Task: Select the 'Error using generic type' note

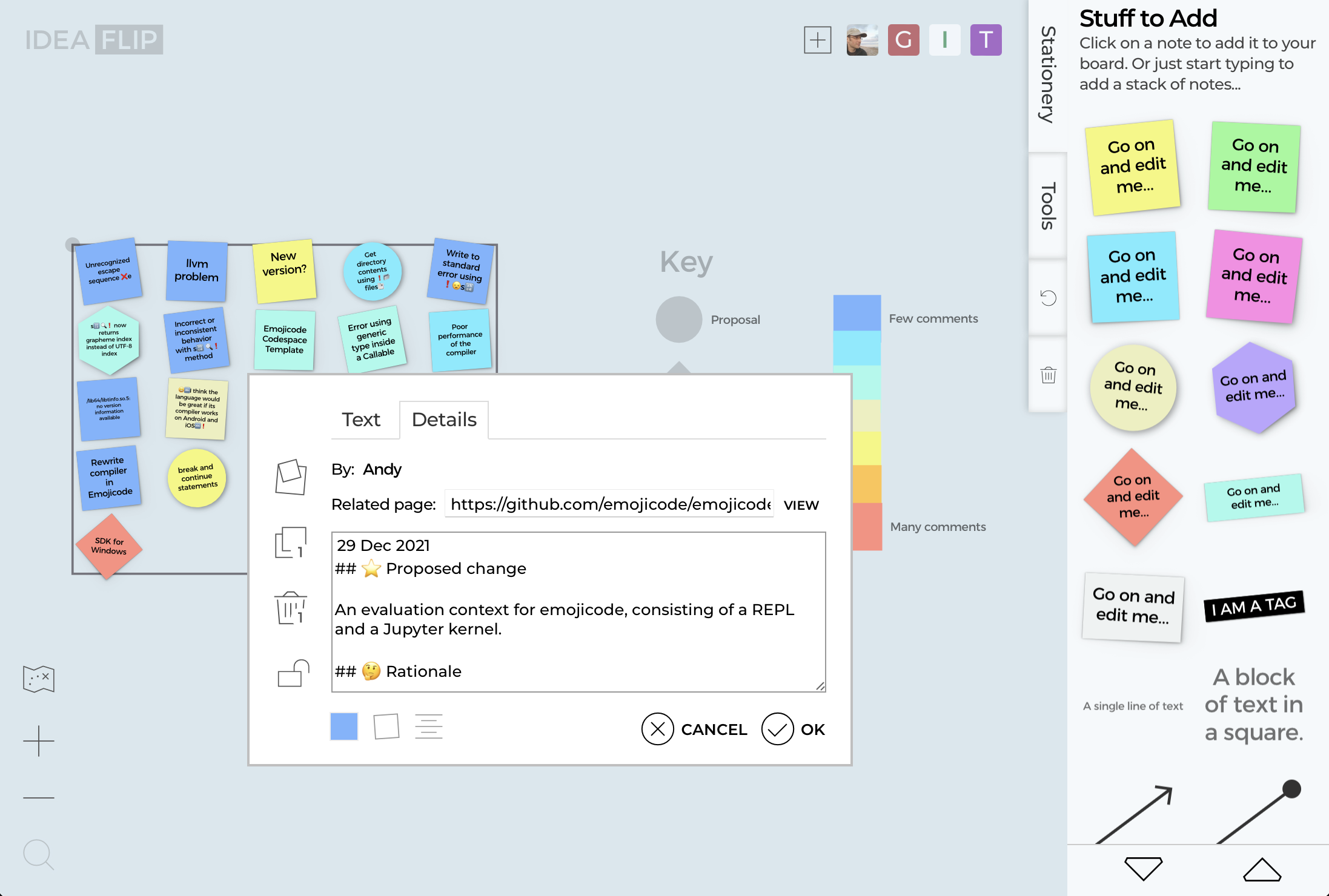Action: (x=372, y=340)
